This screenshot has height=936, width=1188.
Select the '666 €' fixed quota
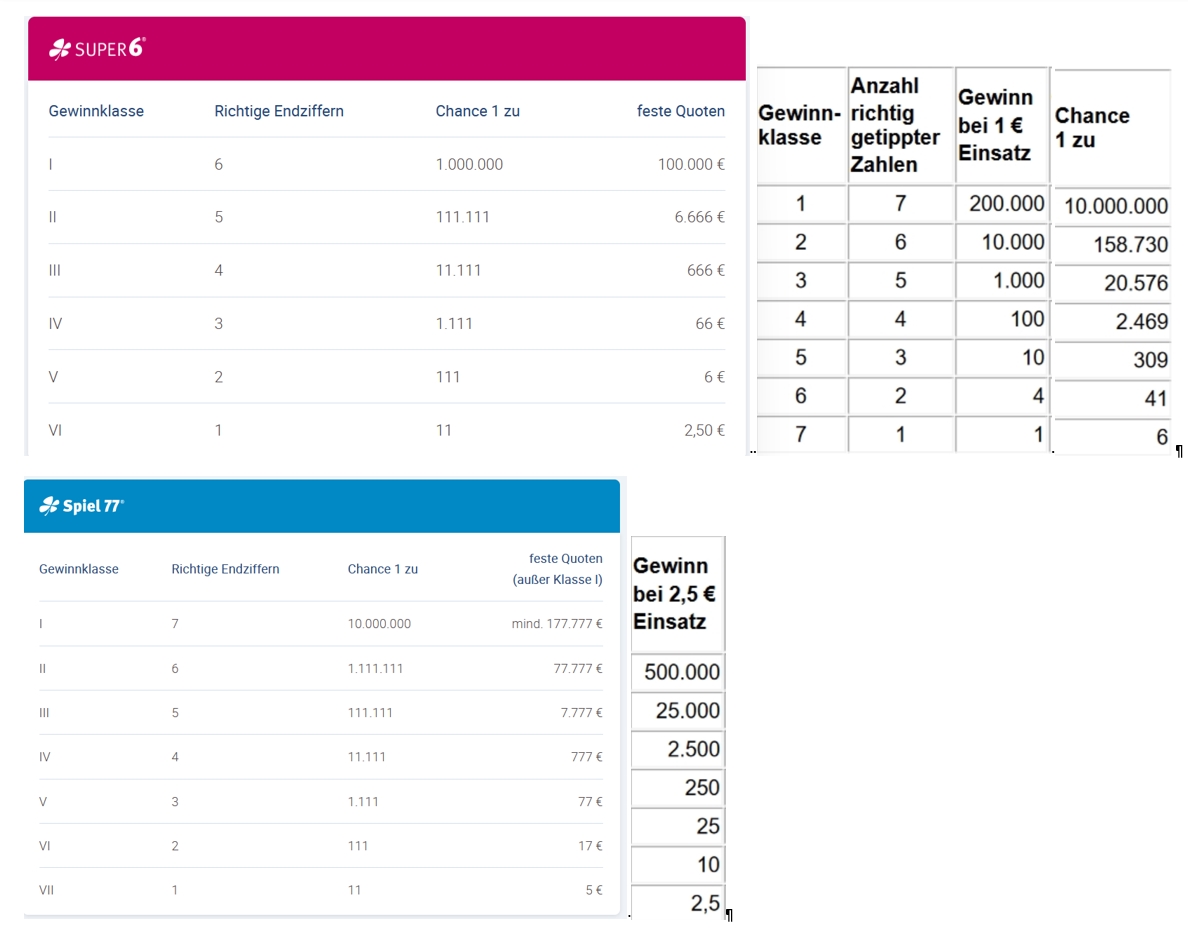(705, 271)
